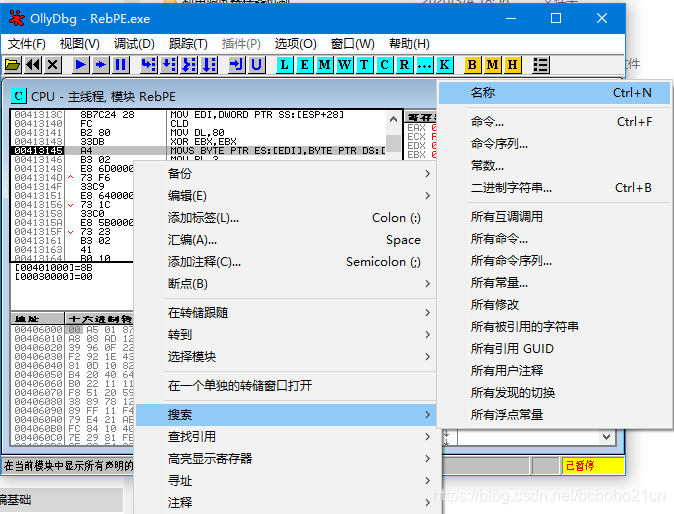Click the Execute till return icon
The width and height of the screenshot is (674, 514).
click(x=236, y=65)
